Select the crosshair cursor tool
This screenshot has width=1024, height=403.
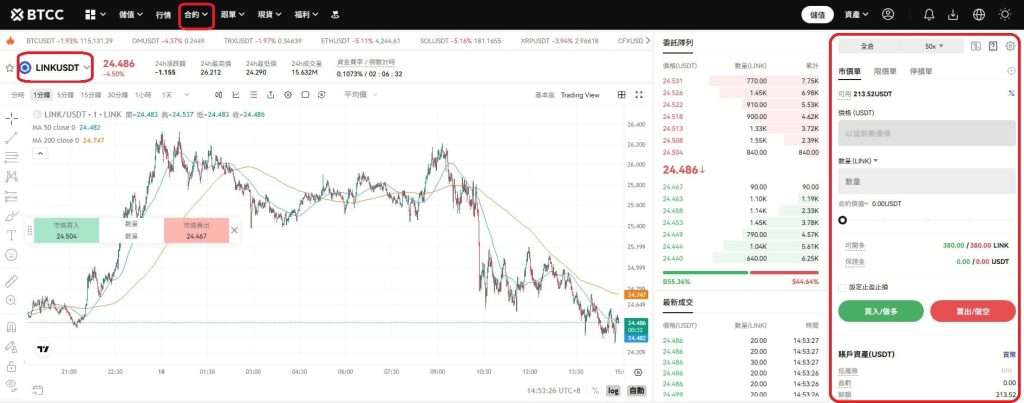pyautogui.click(x=12, y=119)
